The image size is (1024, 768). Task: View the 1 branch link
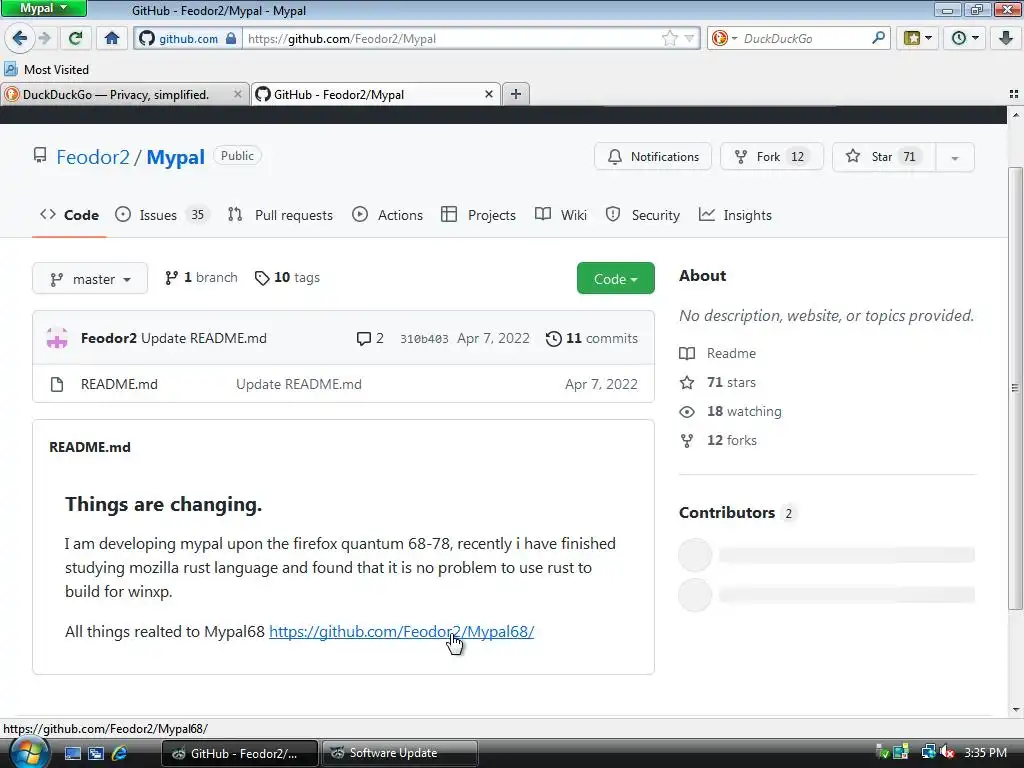(201, 278)
